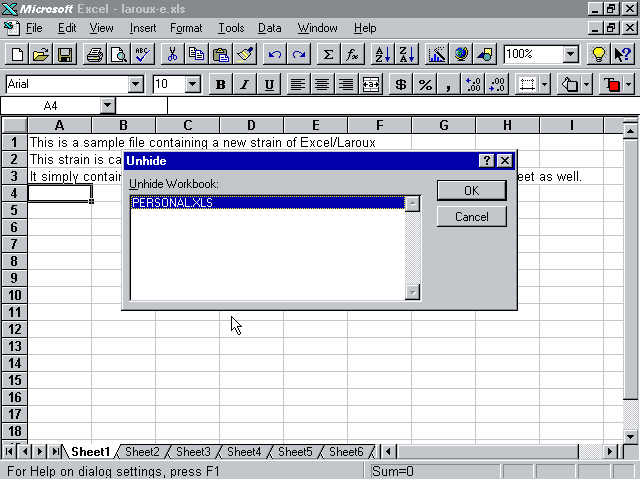The image size is (640, 480).
Task: Click the Print icon
Action: tap(95, 54)
